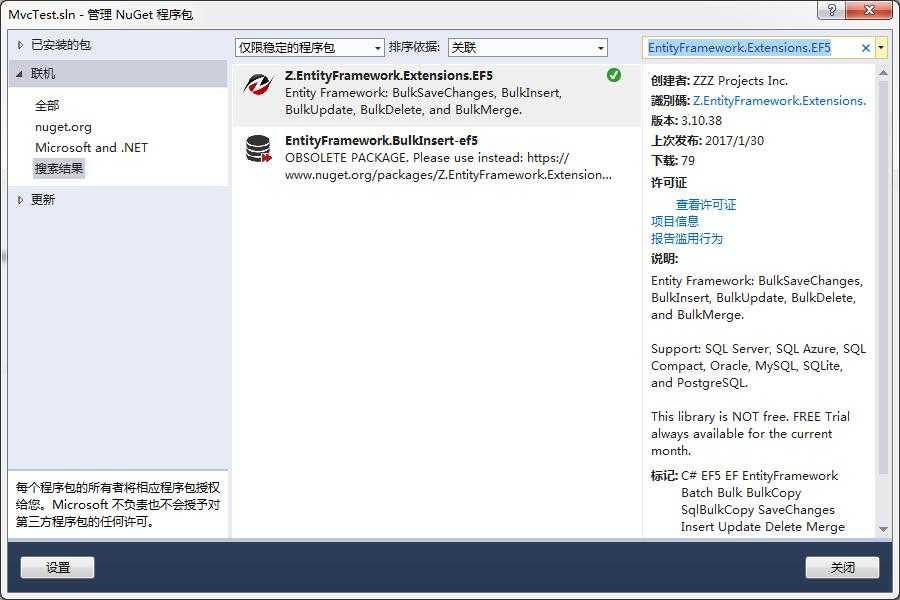This screenshot has width=900, height=600.
Task: Select Microsoft and .NET source
Action: point(91,148)
